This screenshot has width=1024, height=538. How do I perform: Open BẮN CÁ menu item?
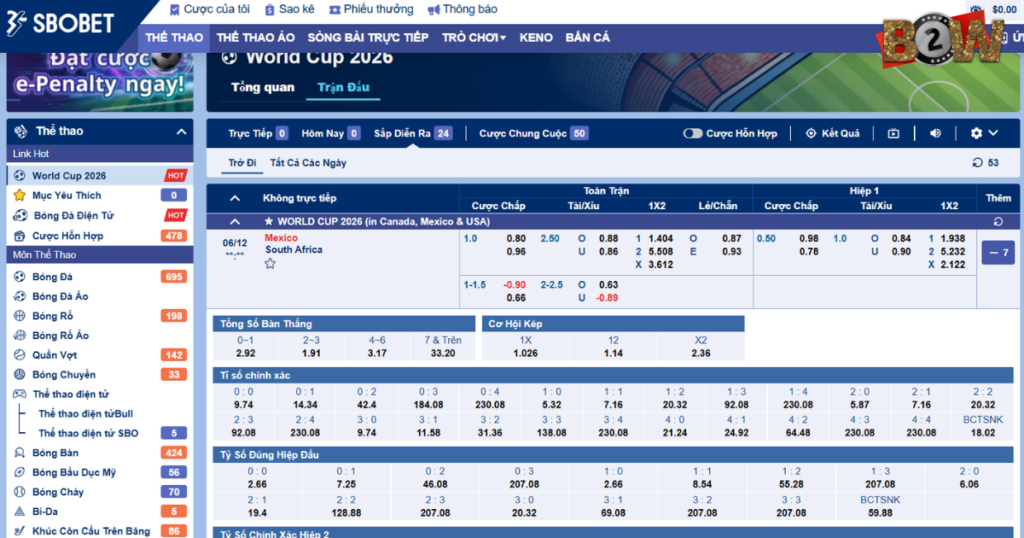[588, 38]
